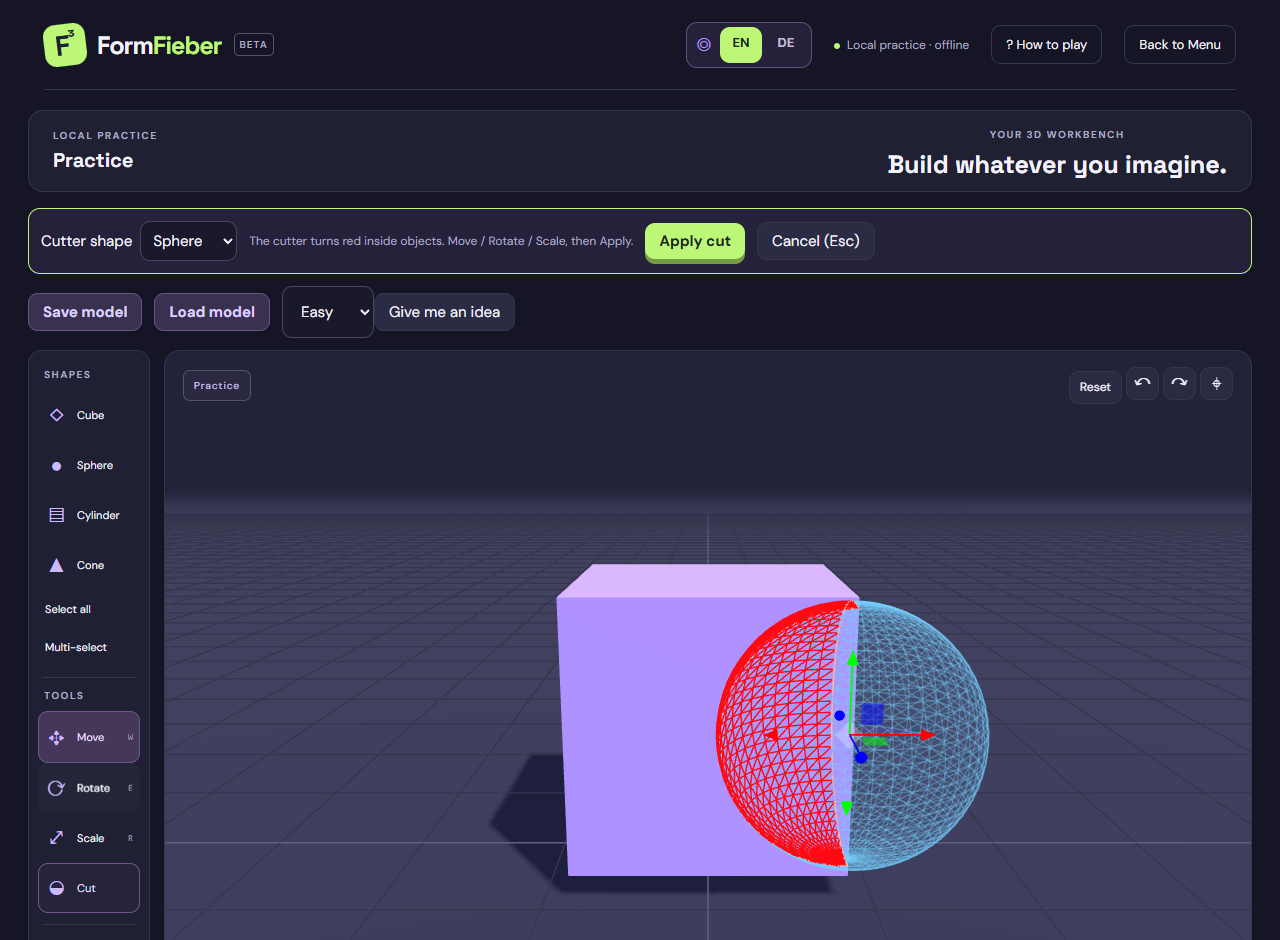
Task: Click Select all in the shapes panel
Action: pyautogui.click(x=68, y=609)
